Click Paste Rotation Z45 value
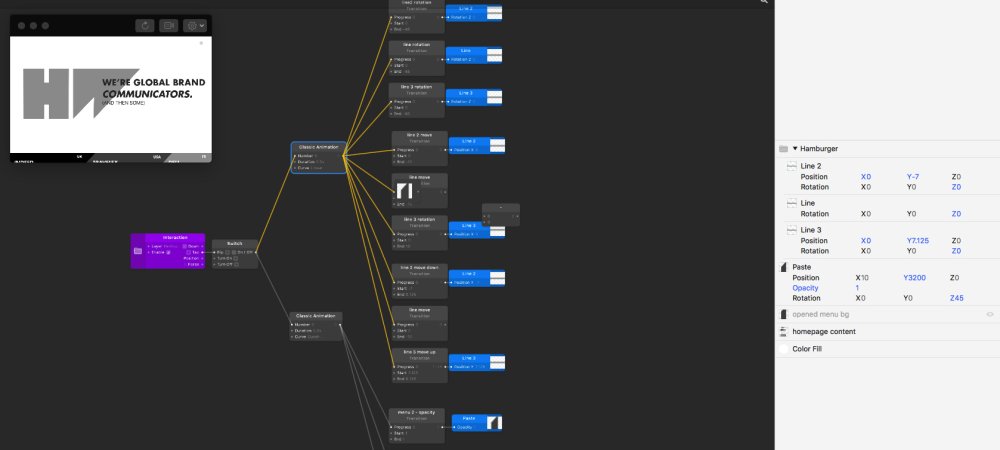This screenshot has height=450, width=1000. pyautogui.click(x=956, y=298)
